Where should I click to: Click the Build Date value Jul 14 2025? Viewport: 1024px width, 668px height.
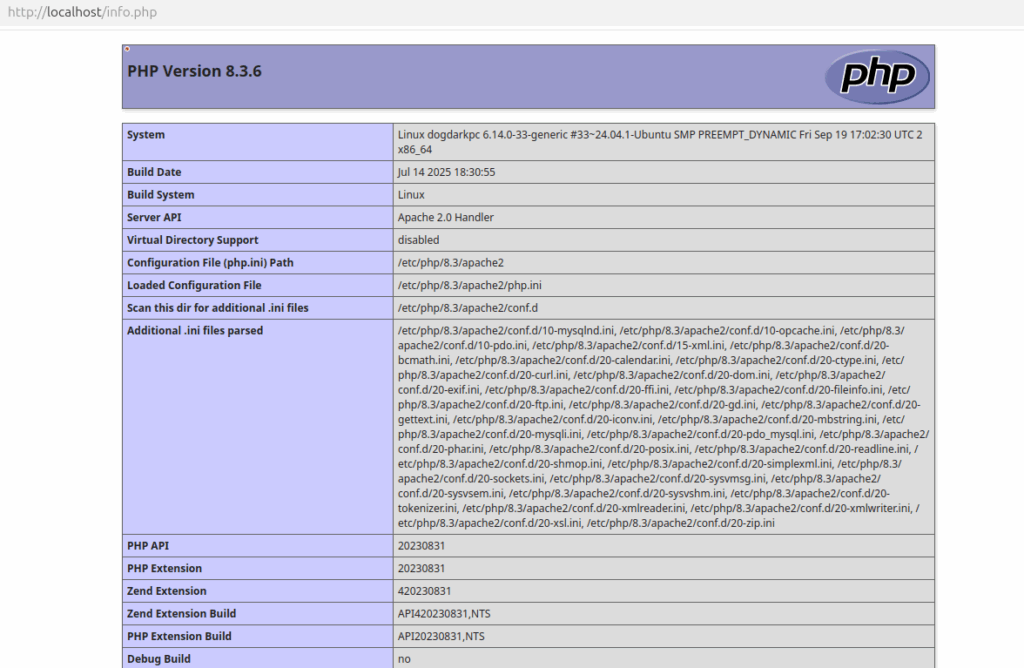coord(446,172)
